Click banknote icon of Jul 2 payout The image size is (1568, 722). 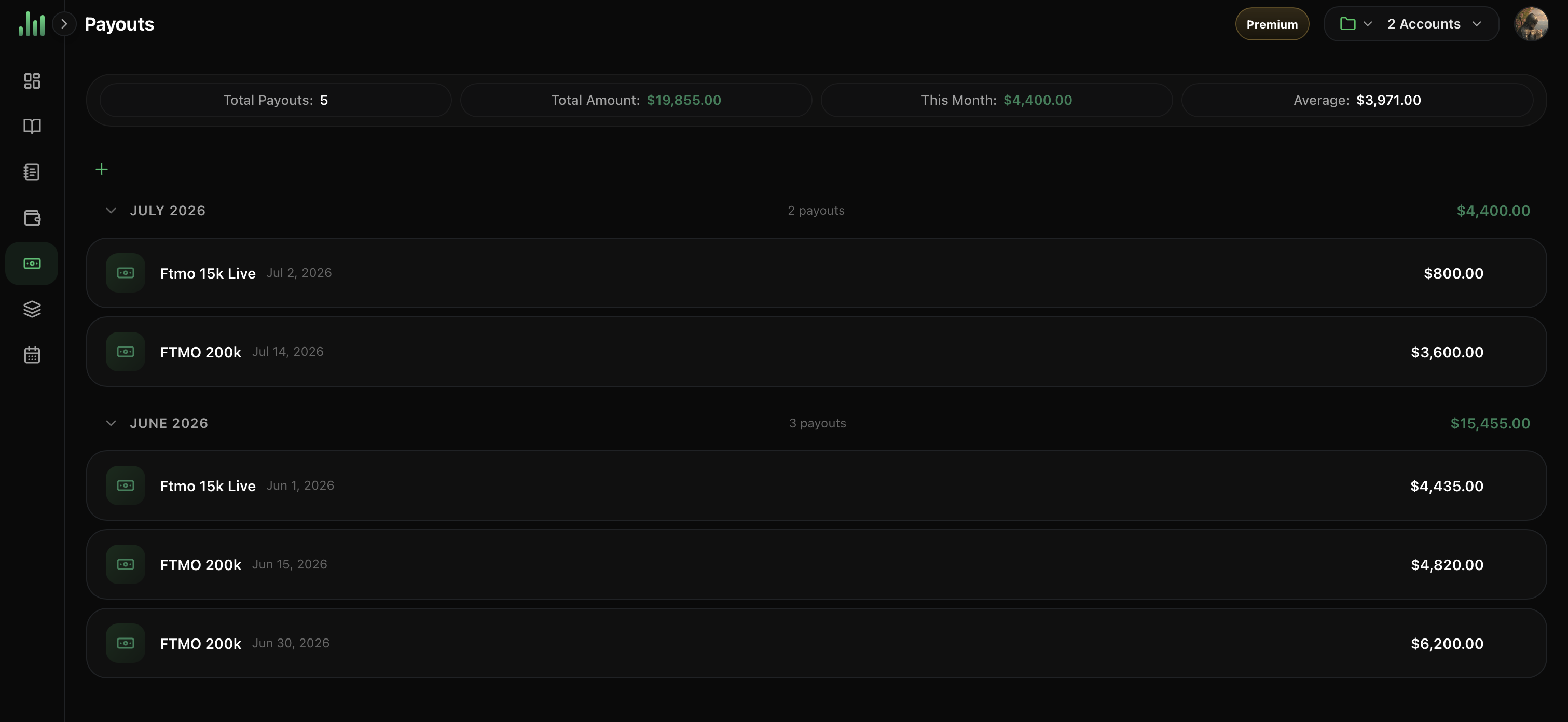(x=126, y=272)
